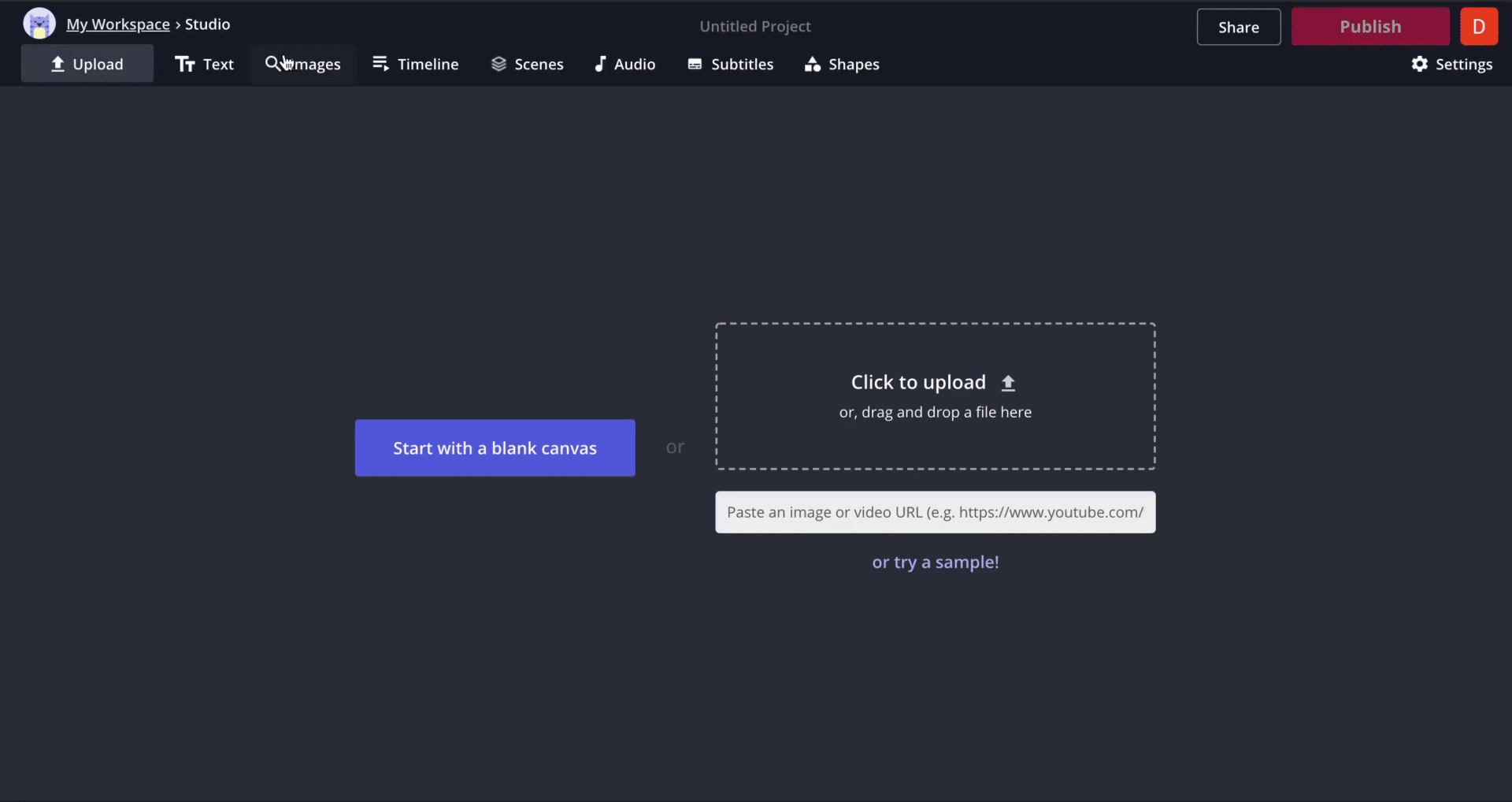Select the Subtitles caption icon
The width and height of the screenshot is (1512, 802).
tap(695, 65)
